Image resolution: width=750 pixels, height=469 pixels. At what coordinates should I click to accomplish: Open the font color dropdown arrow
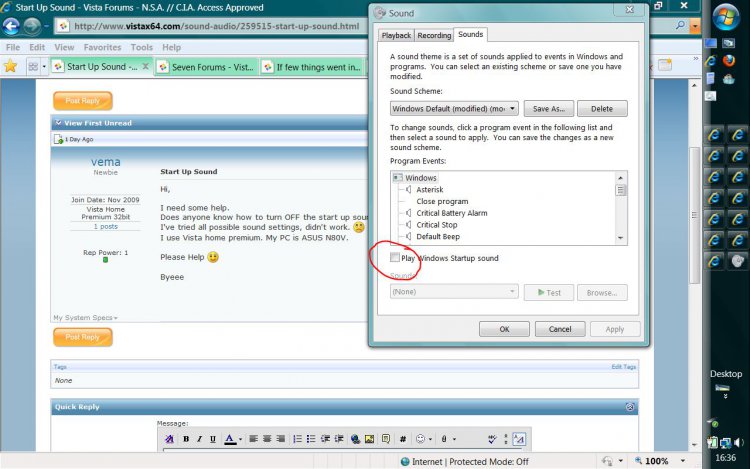click(x=240, y=439)
